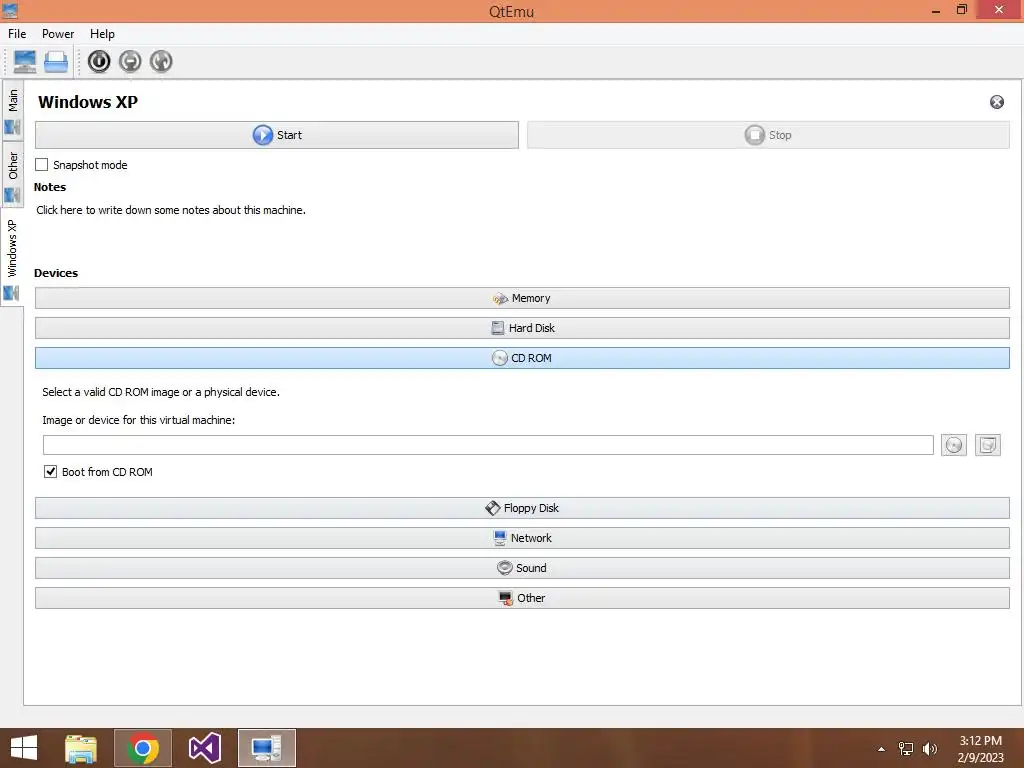Click the new virtual machine toolbar icon
1024x768 pixels.
(x=25, y=61)
